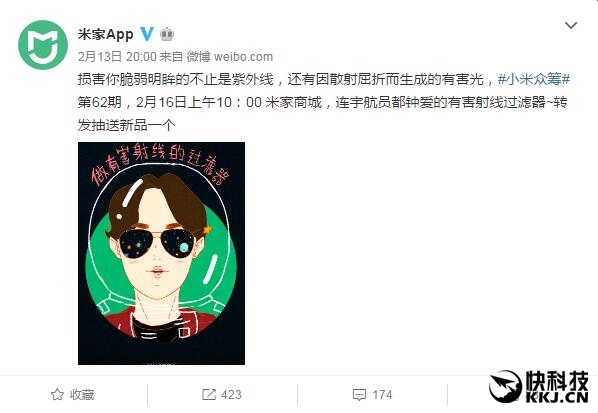Click the red handwritten caption in poster
Viewport: 598px width, 413px height.
pos(160,164)
